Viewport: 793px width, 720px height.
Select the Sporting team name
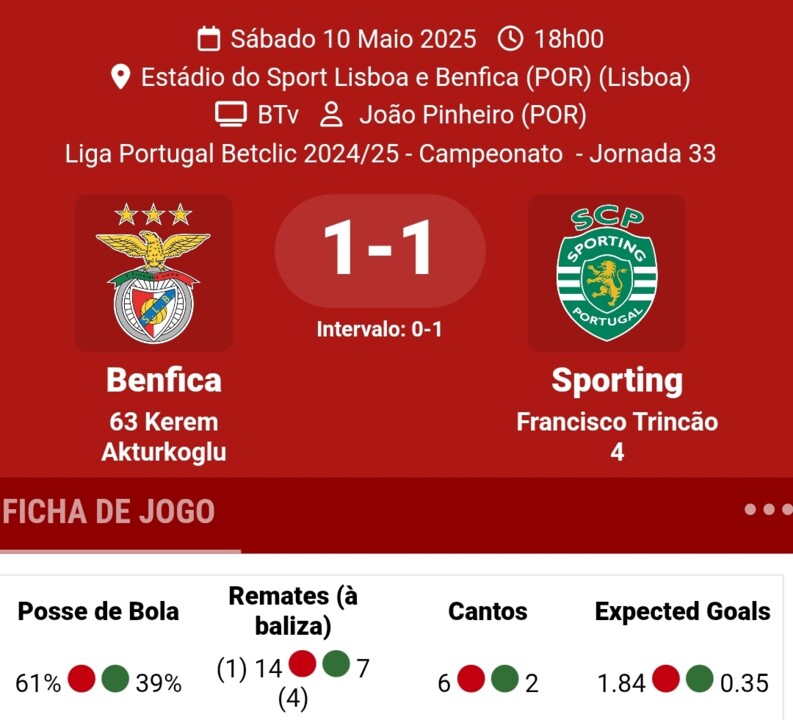(x=617, y=380)
